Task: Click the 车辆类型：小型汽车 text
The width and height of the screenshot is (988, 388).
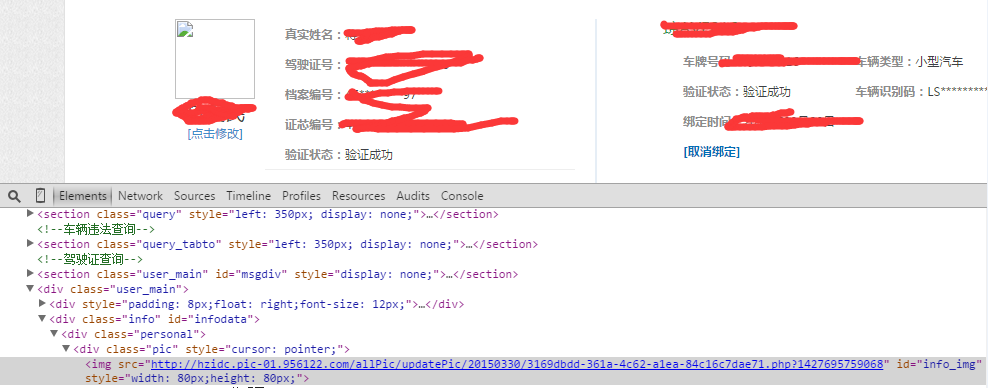Action: [909, 61]
